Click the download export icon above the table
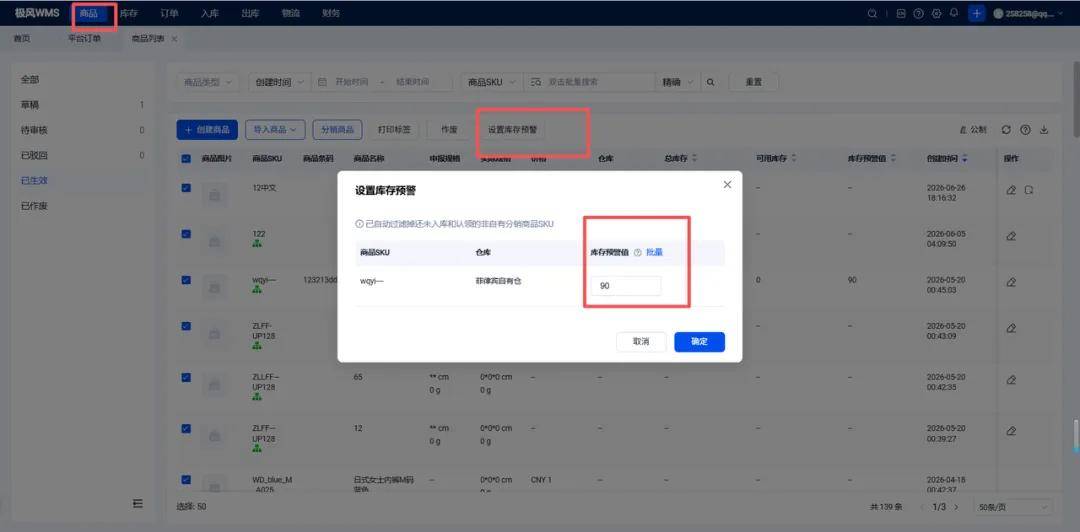This screenshot has width=1080, height=532. point(1044,130)
